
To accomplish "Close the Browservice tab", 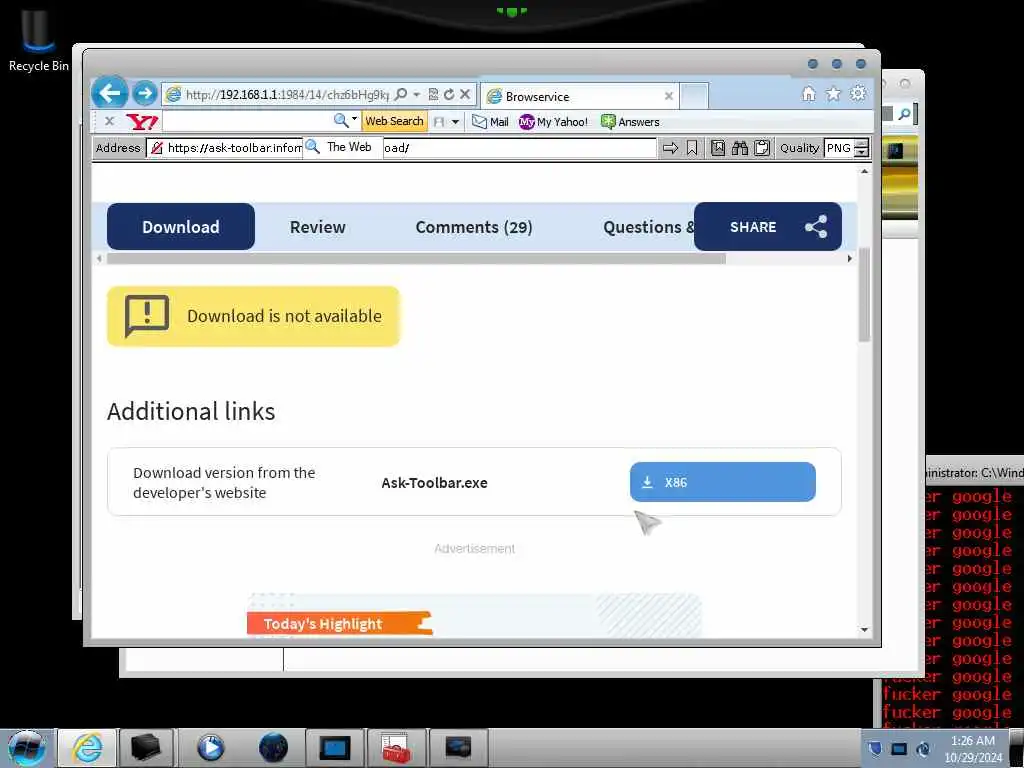I will [x=669, y=96].
